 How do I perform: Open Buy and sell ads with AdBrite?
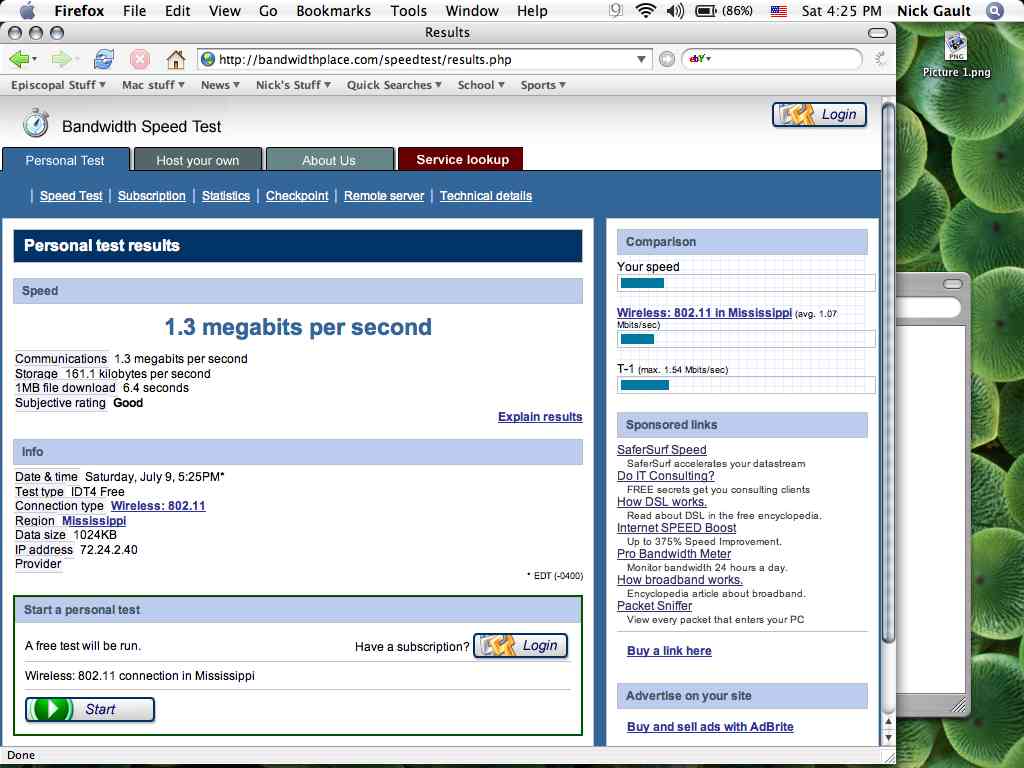[x=710, y=726]
